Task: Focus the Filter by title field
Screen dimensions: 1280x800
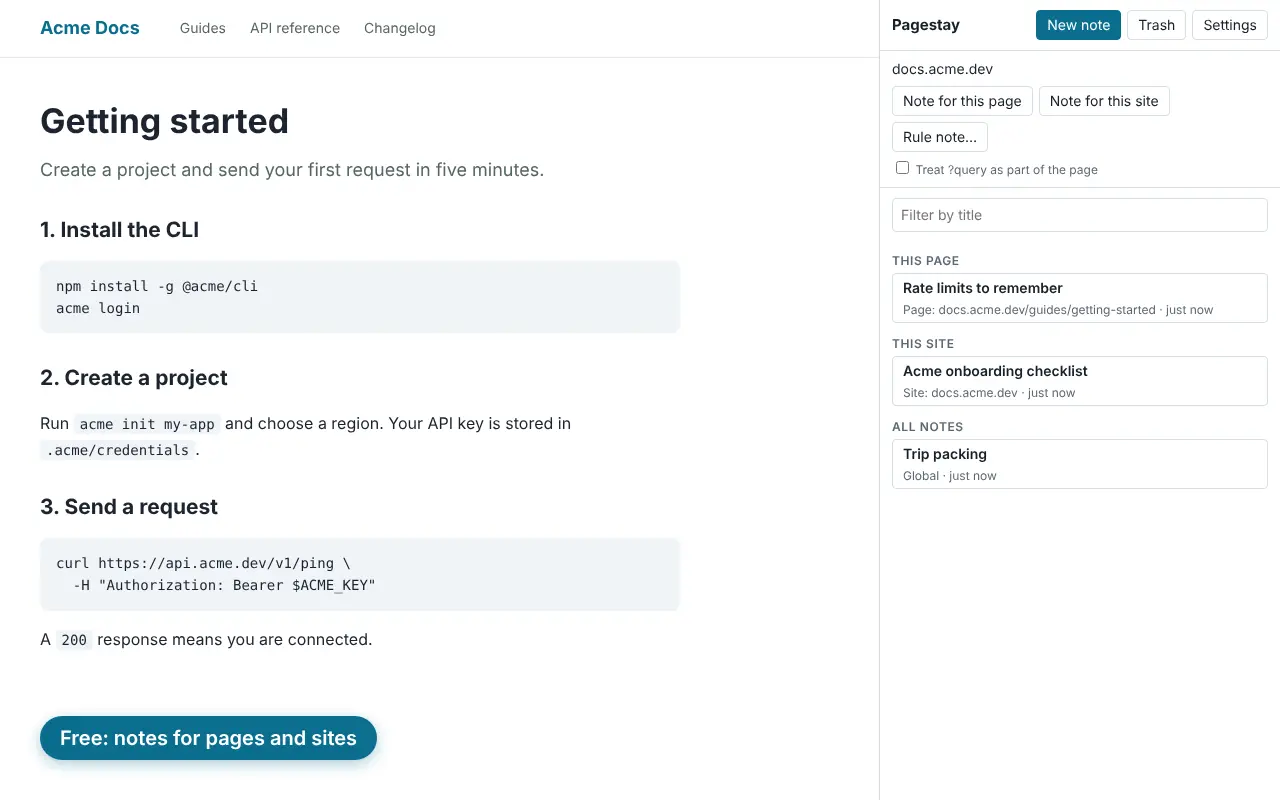Action: [x=1080, y=215]
